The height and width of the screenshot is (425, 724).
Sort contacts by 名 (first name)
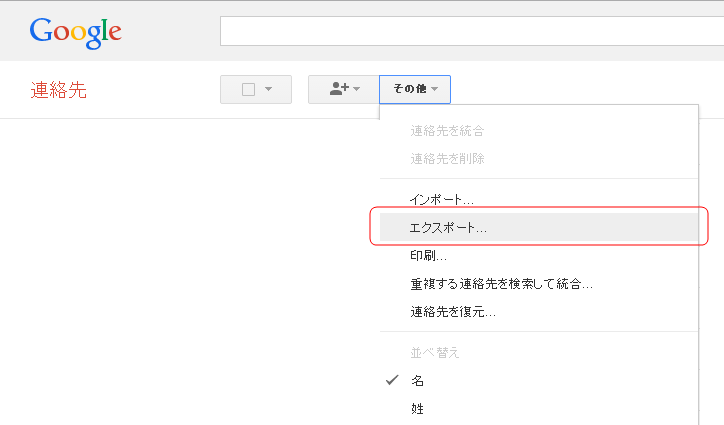click(539, 381)
